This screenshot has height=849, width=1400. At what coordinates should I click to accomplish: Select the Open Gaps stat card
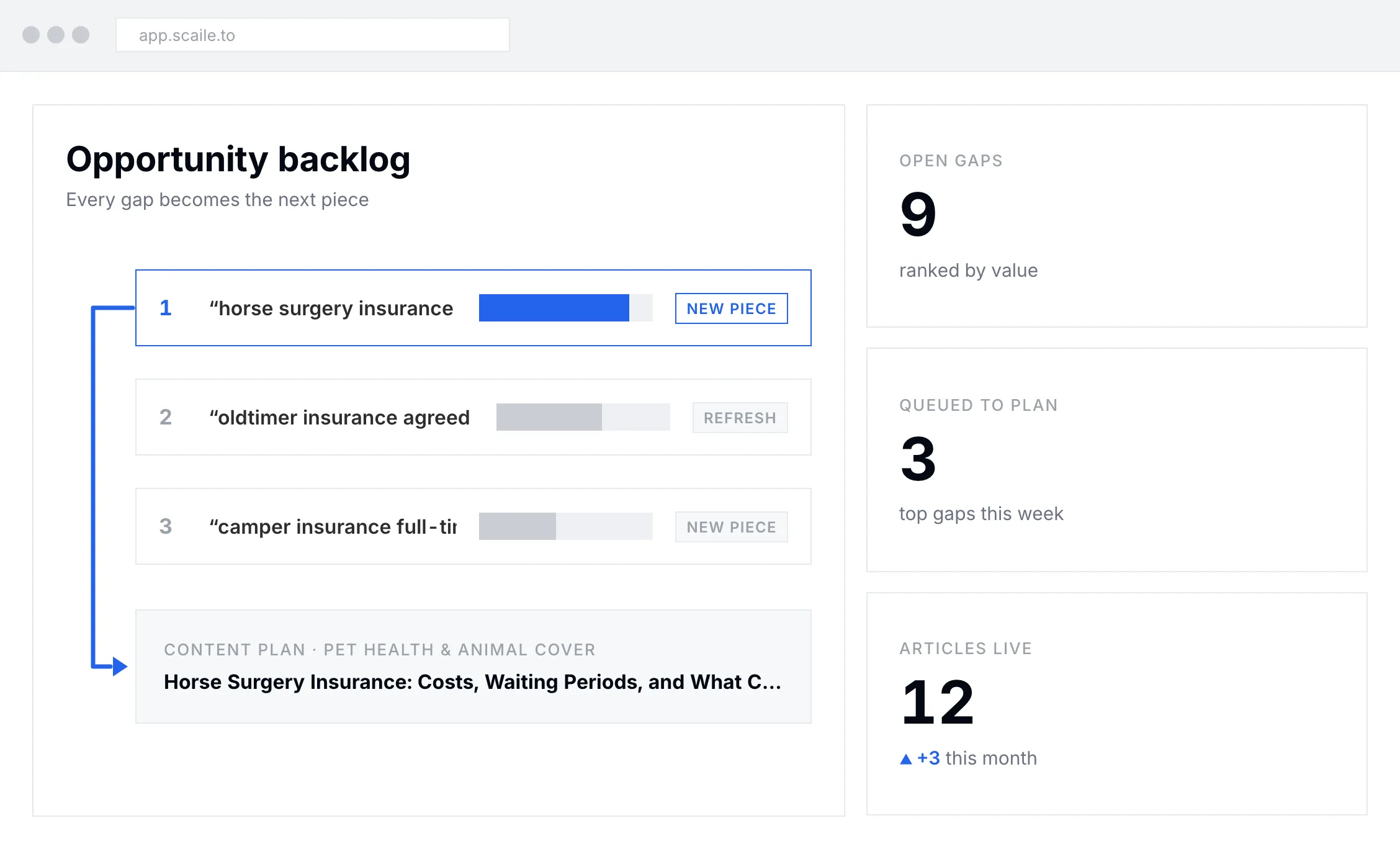[x=1117, y=216]
